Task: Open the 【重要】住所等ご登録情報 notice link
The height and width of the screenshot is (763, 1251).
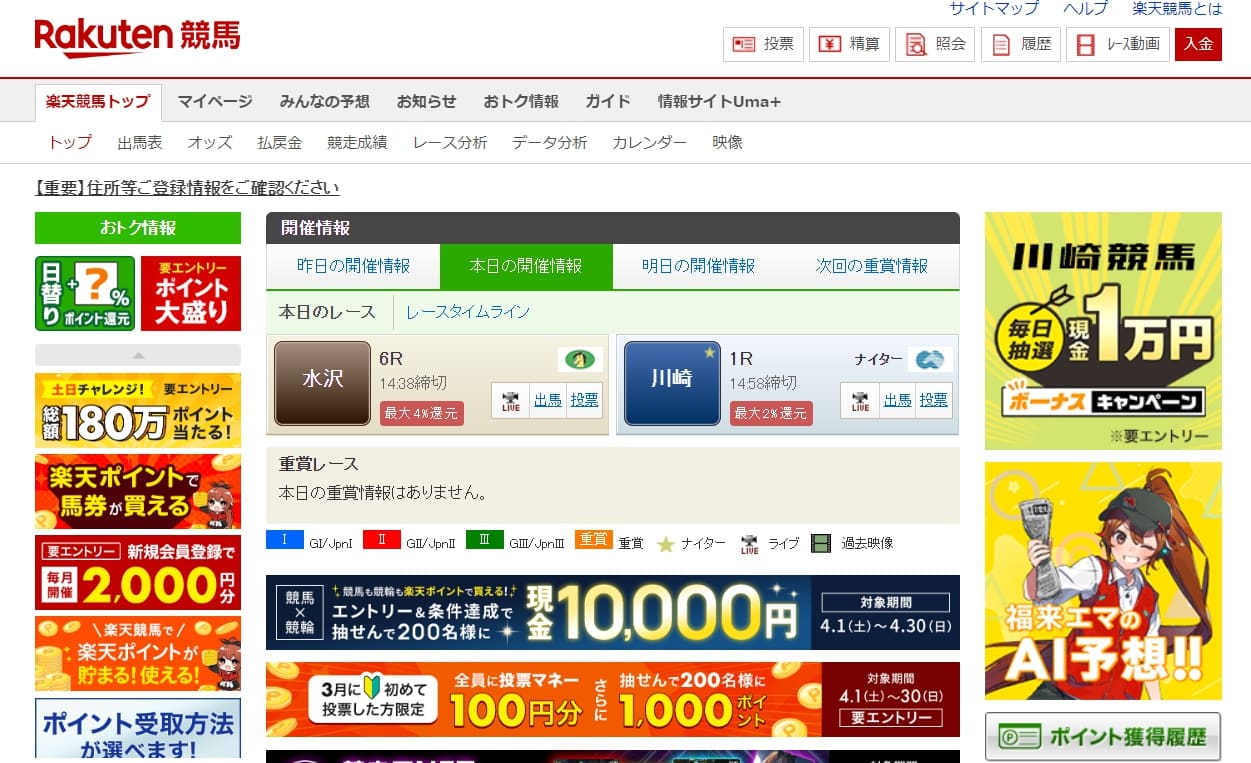Action: (x=187, y=187)
